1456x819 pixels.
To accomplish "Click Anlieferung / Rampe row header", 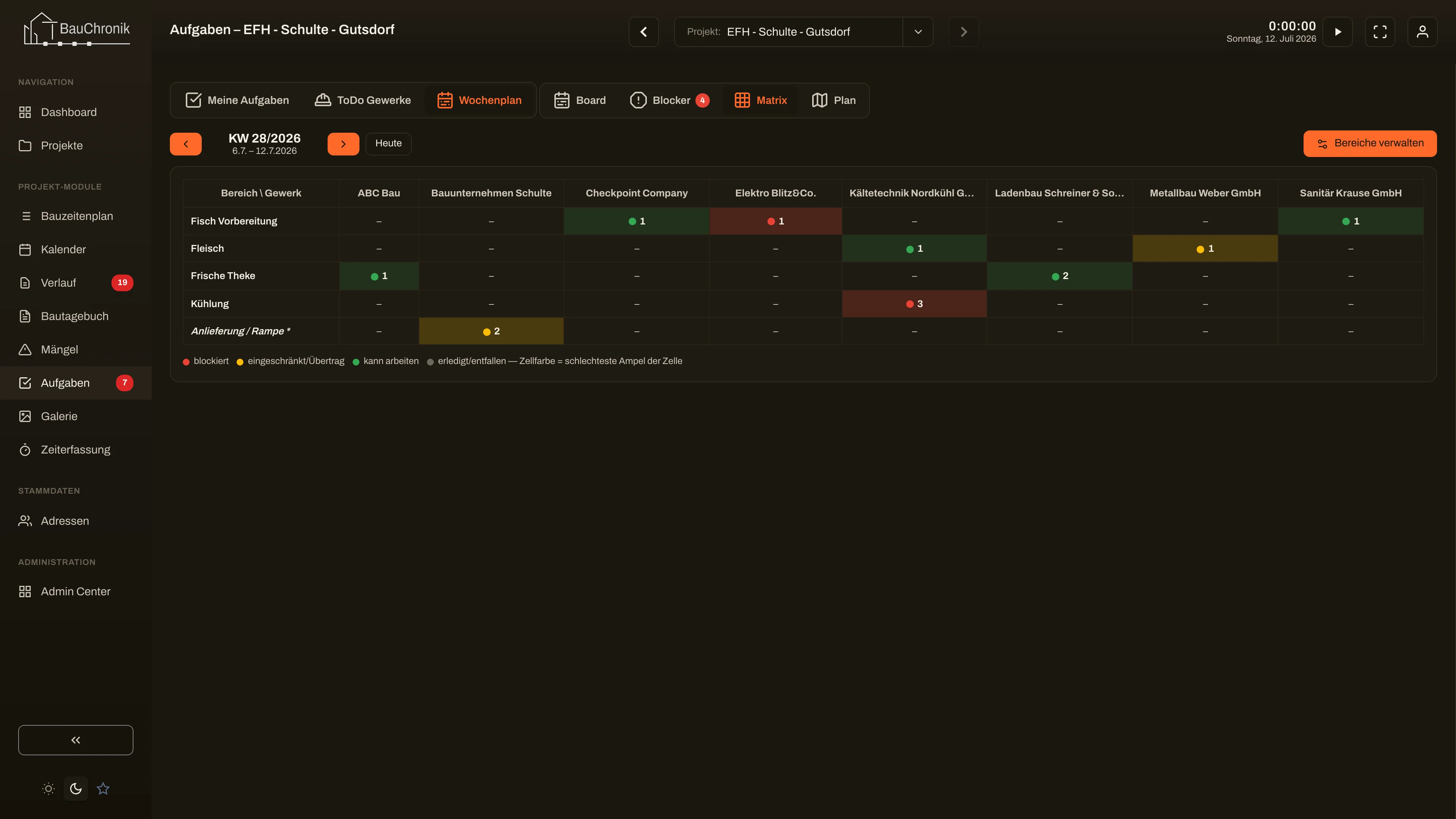I will 261,331.
